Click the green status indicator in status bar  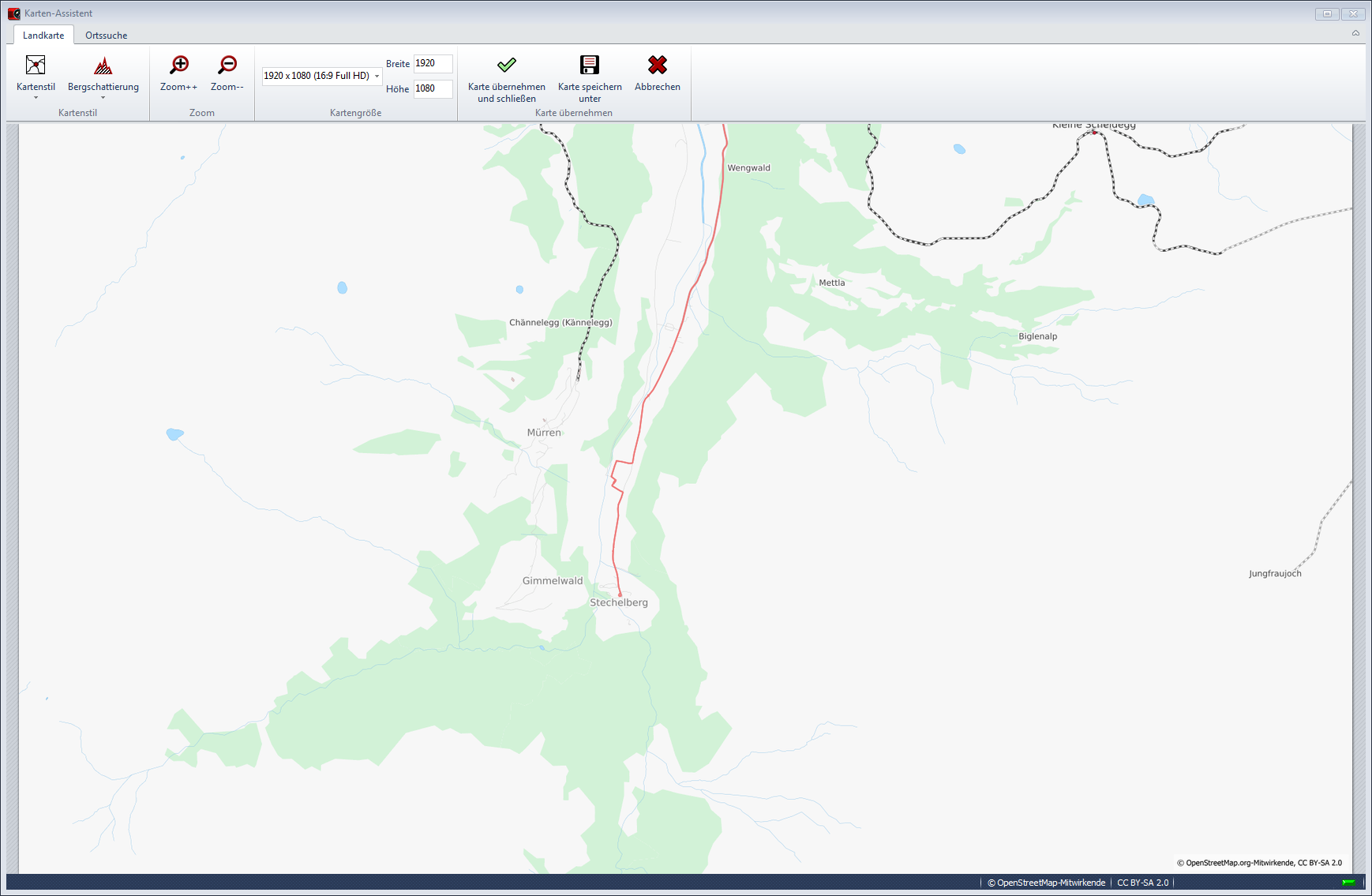1348,883
